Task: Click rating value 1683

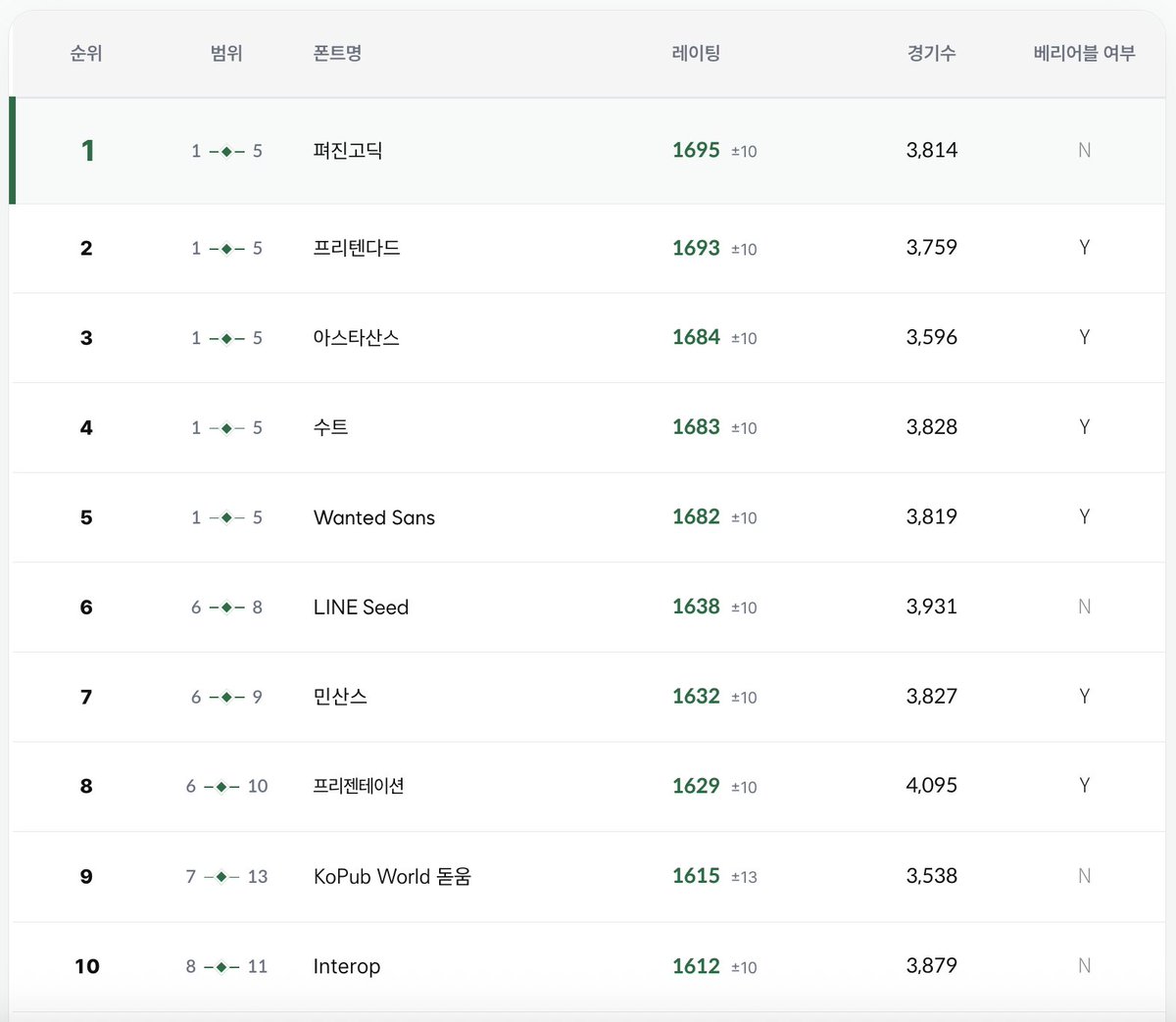Action: (696, 427)
